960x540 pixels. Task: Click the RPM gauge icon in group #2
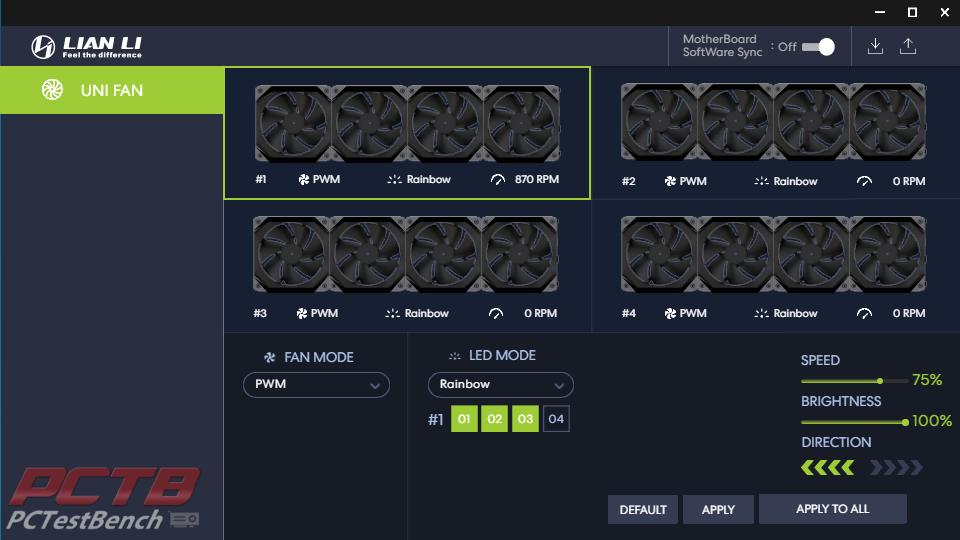(864, 181)
